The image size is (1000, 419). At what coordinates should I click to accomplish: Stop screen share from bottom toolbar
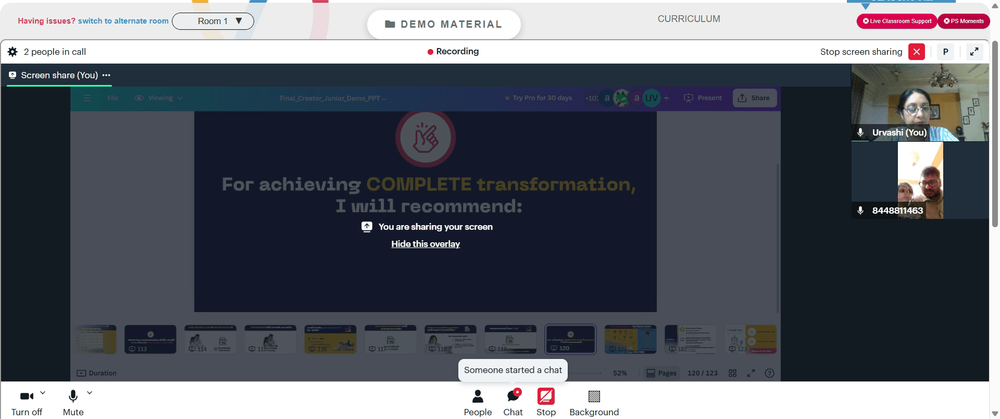click(546, 403)
